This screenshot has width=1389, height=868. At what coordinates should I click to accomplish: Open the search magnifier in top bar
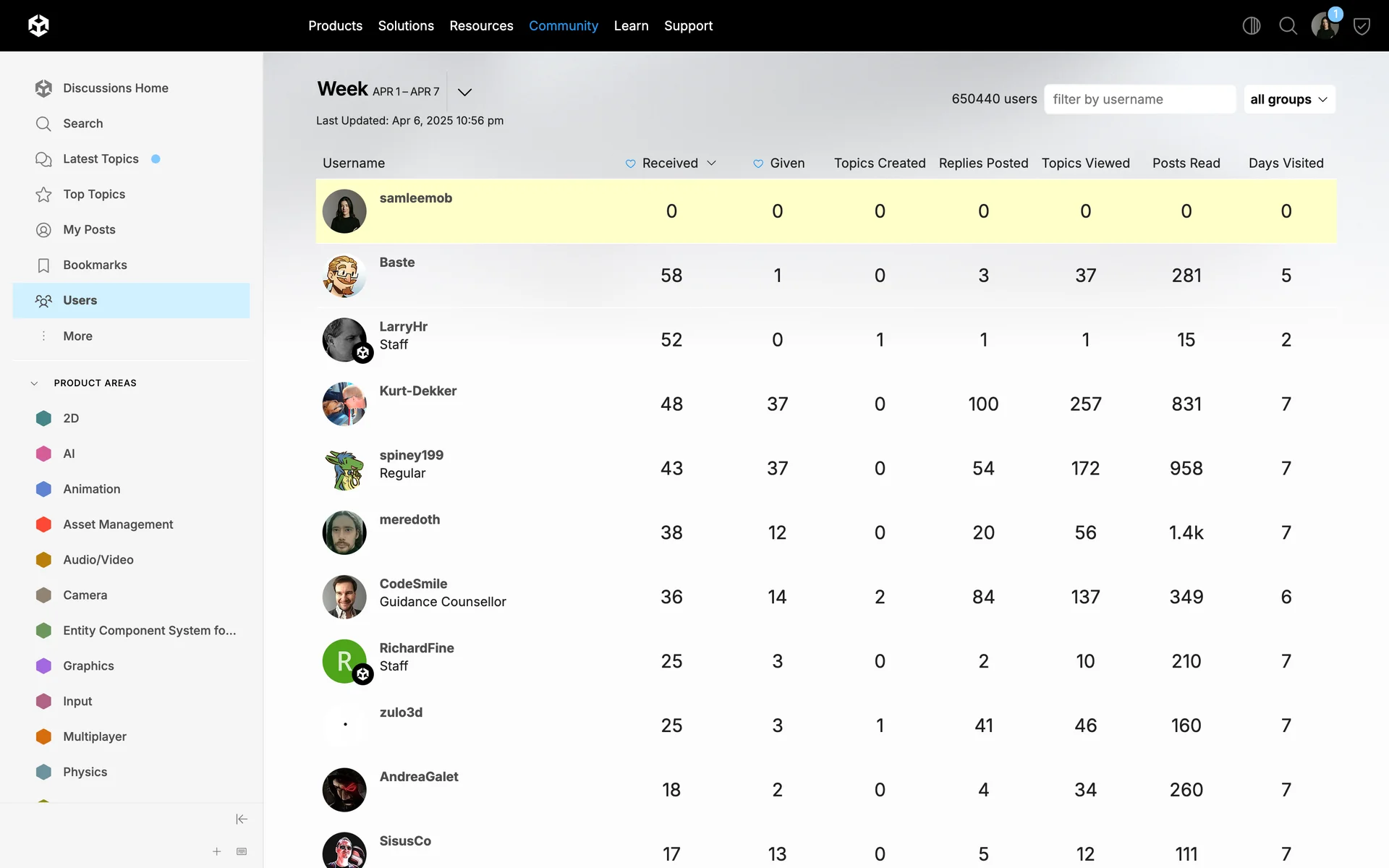point(1288,26)
